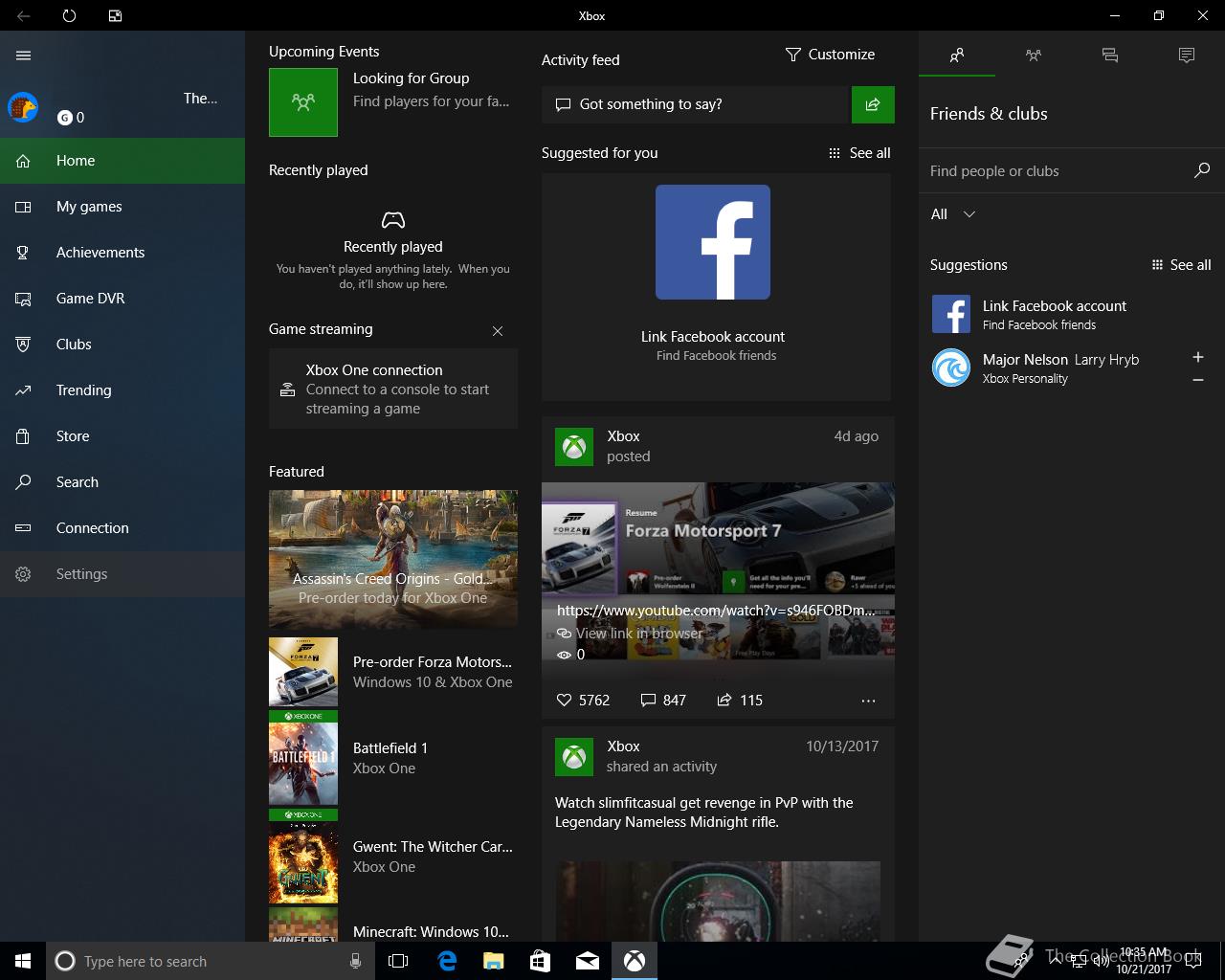Like the Xbox post with 5762 likes
Viewport: 1225px width, 980px height.
[x=583, y=701]
